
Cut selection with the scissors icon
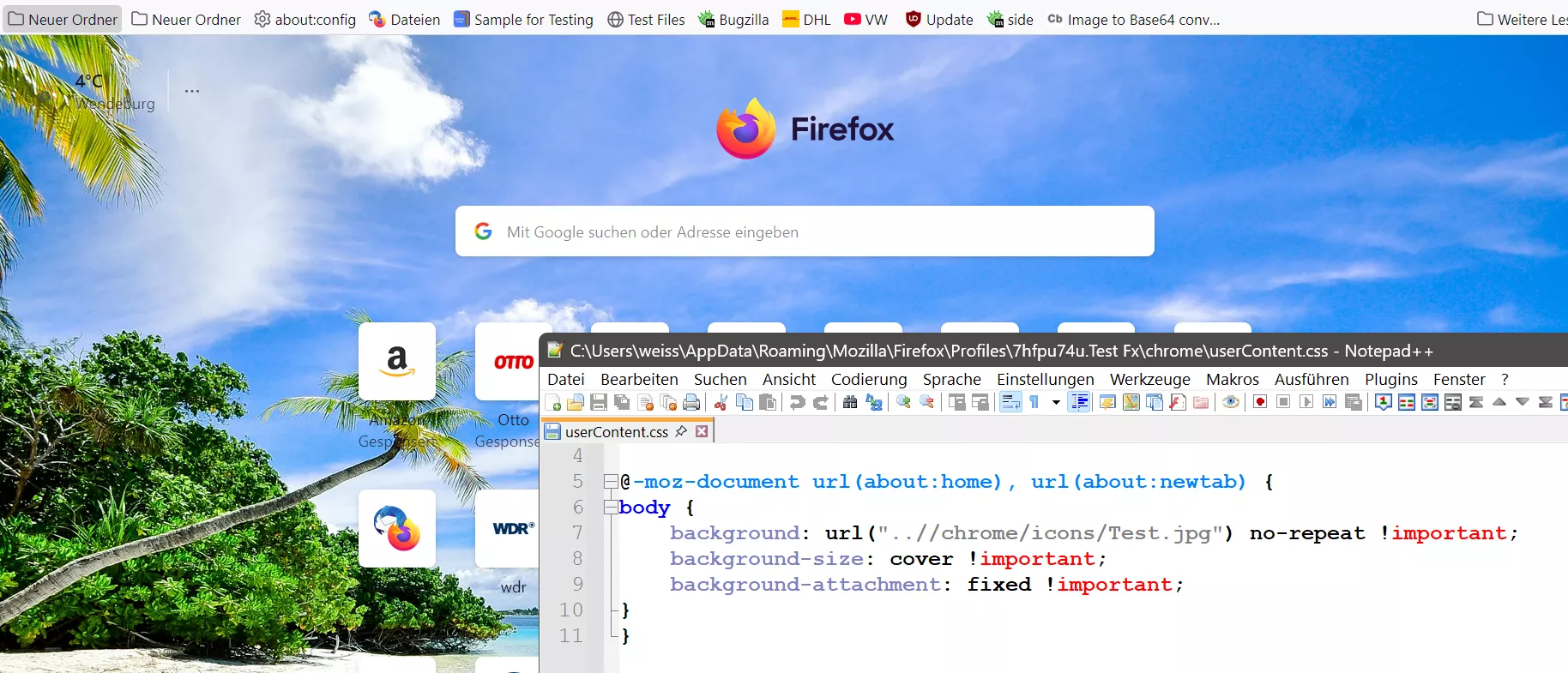pyautogui.click(x=721, y=402)
